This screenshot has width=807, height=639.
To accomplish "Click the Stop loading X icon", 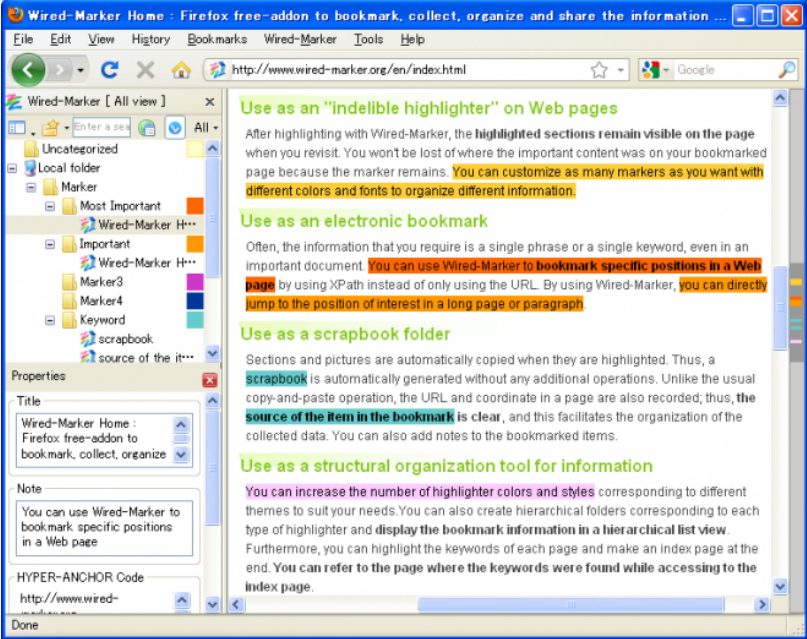I will [x=145, y=69].
